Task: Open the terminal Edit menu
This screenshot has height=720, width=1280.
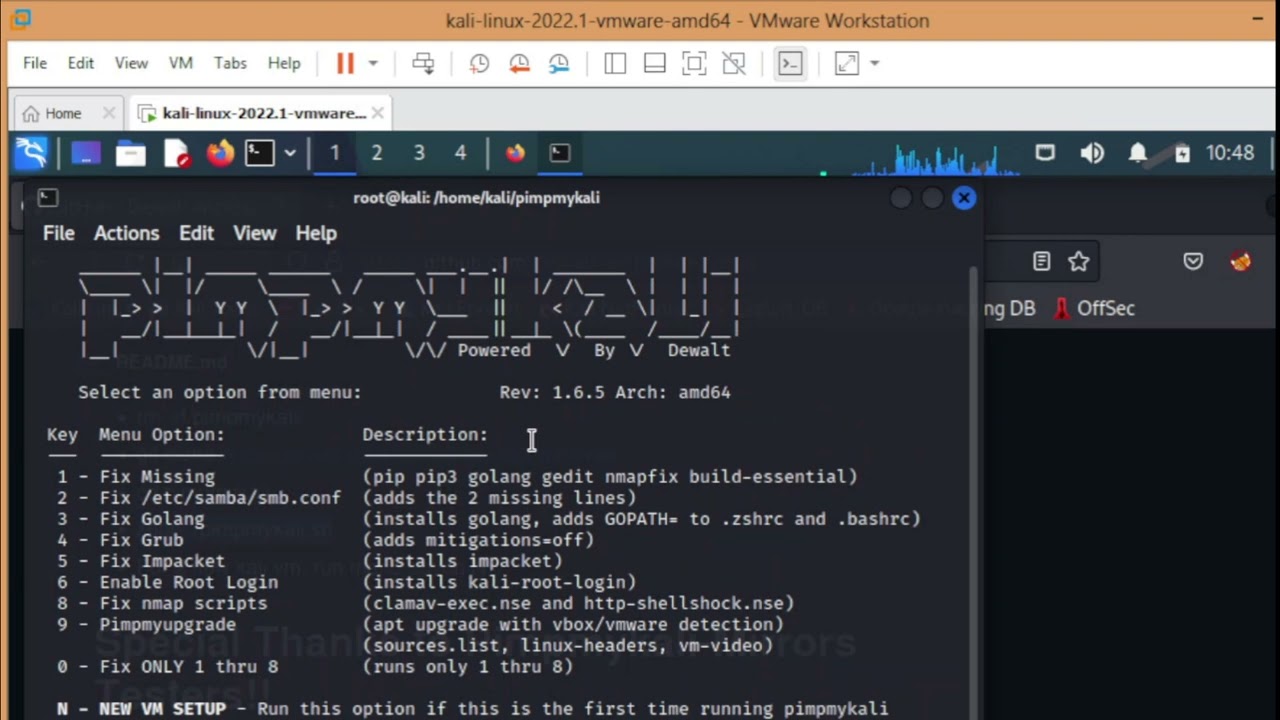Action: click(197, 233)
